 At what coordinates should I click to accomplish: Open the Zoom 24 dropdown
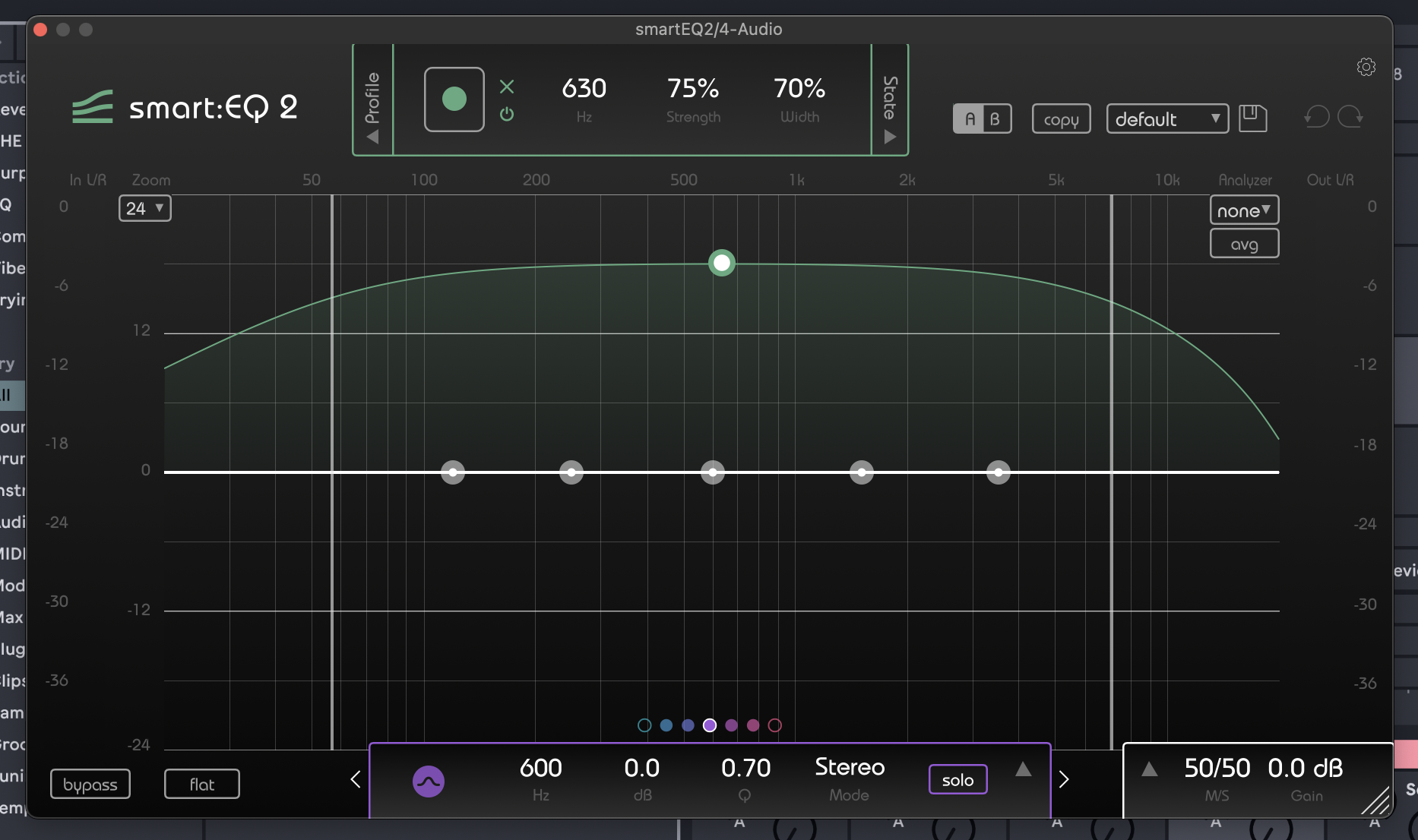coord(144,208)
